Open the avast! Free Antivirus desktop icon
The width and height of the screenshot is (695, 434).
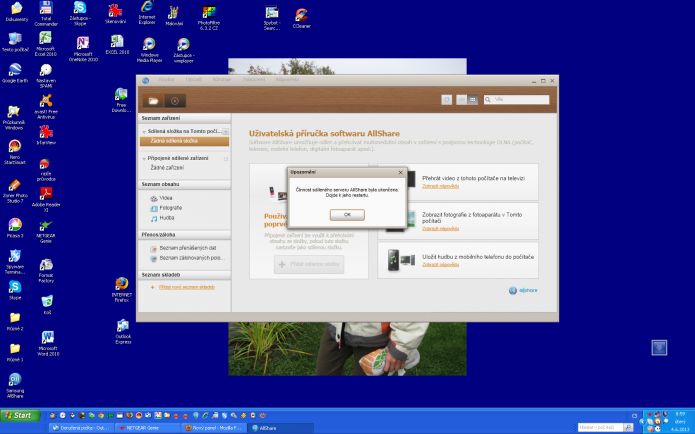(46, 106)
